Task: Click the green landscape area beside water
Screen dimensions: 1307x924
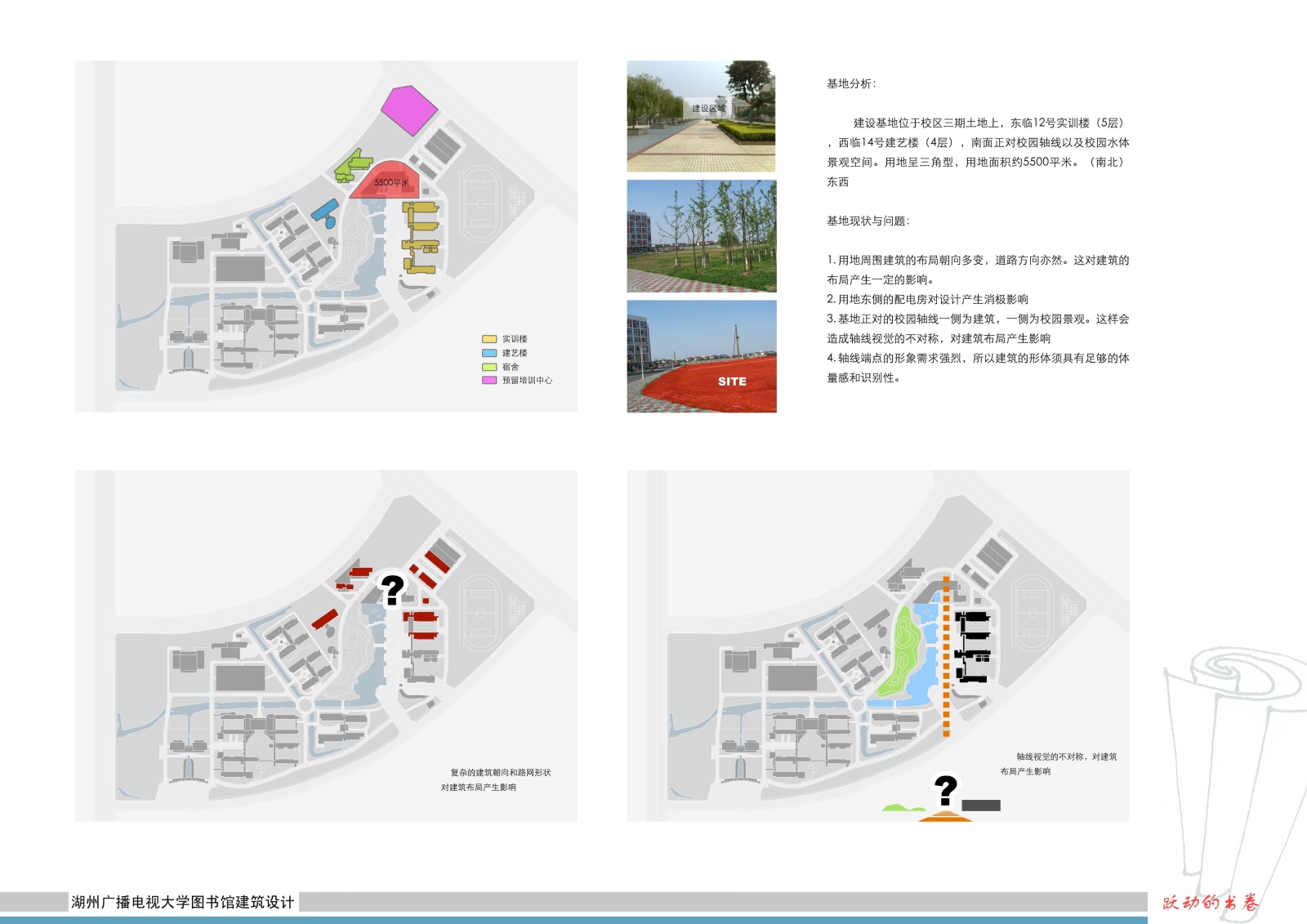Action: pyautogui.click(x=899, y=653)
